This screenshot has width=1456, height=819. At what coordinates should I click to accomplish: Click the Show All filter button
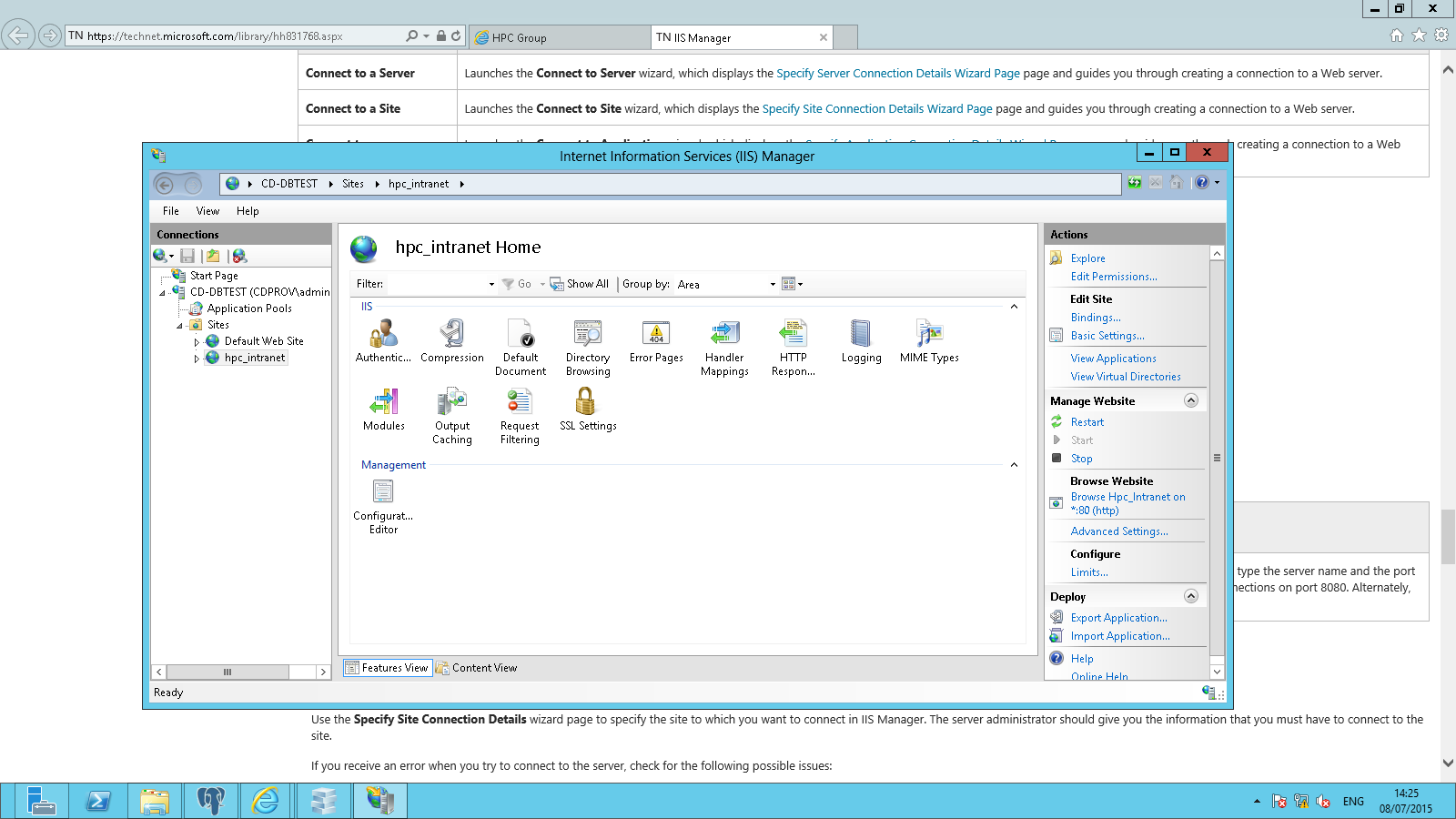tap(580, 284)
